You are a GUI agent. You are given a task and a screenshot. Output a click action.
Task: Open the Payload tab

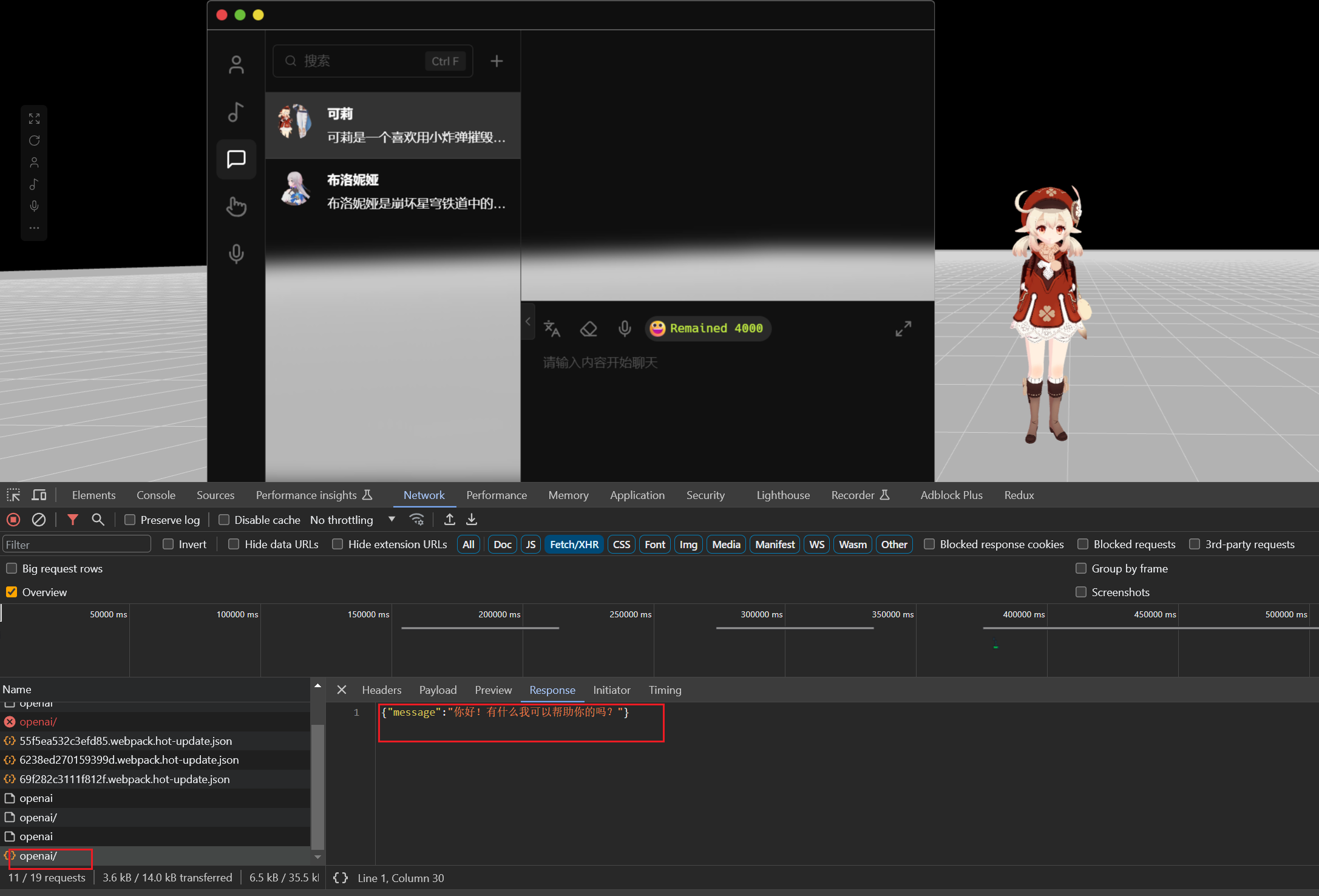[x=438, y=690]
